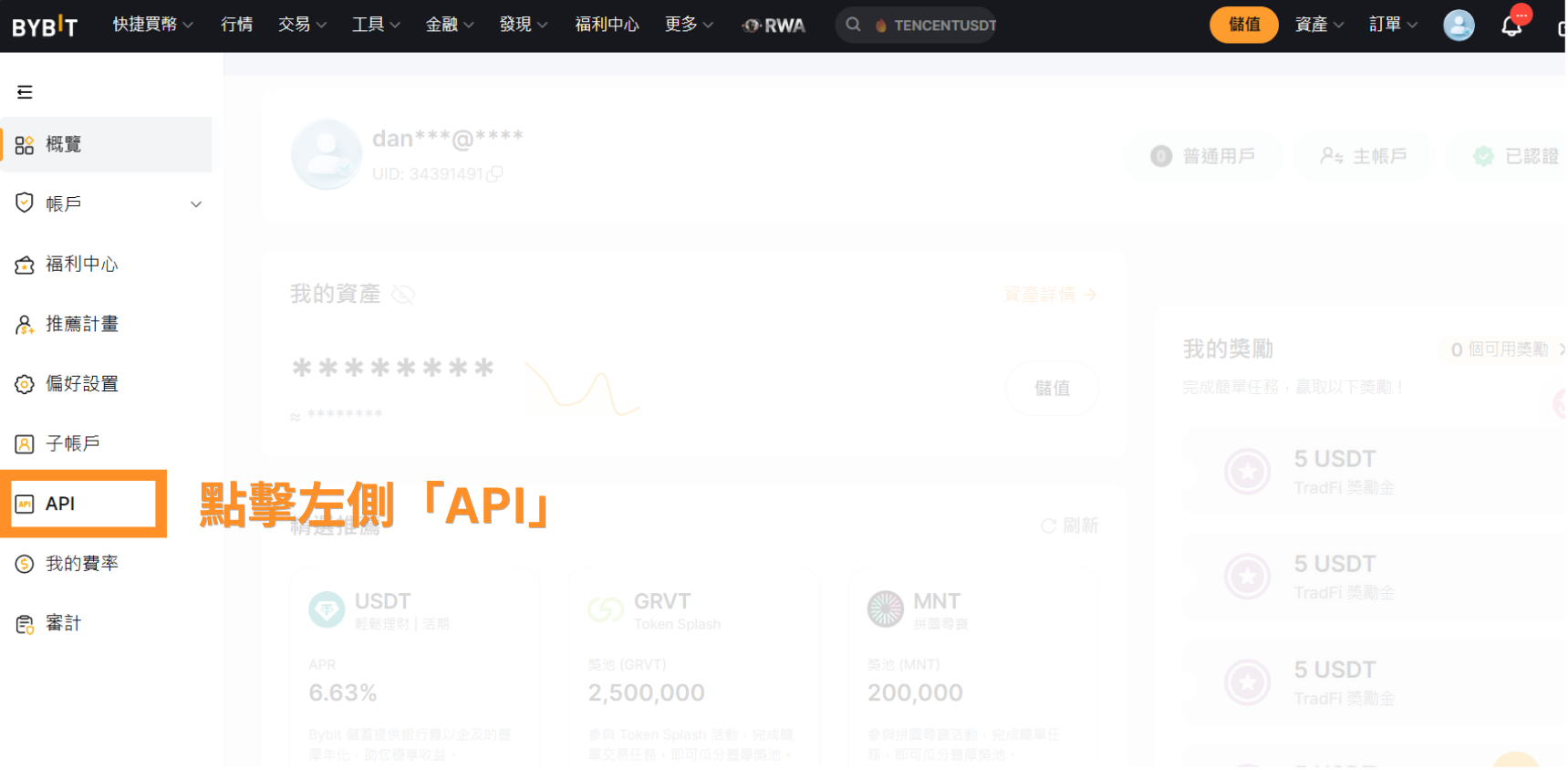Click the 我的獎勵 heading
The image size is (1568, 770).
click(1229, 349)
